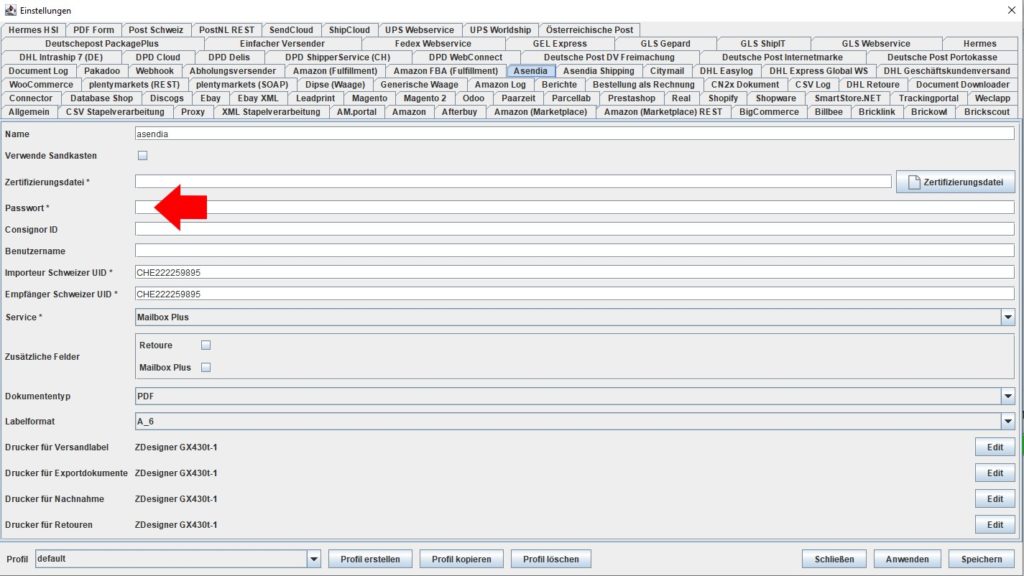Open the UPS Webservice tab
The image size is (1024, 576).
coord(419,29)
